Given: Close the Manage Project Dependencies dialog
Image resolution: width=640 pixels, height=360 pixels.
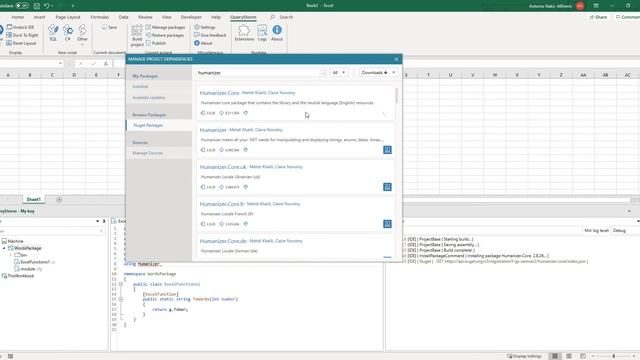Looking at the screenshot, I should point(396,59).
